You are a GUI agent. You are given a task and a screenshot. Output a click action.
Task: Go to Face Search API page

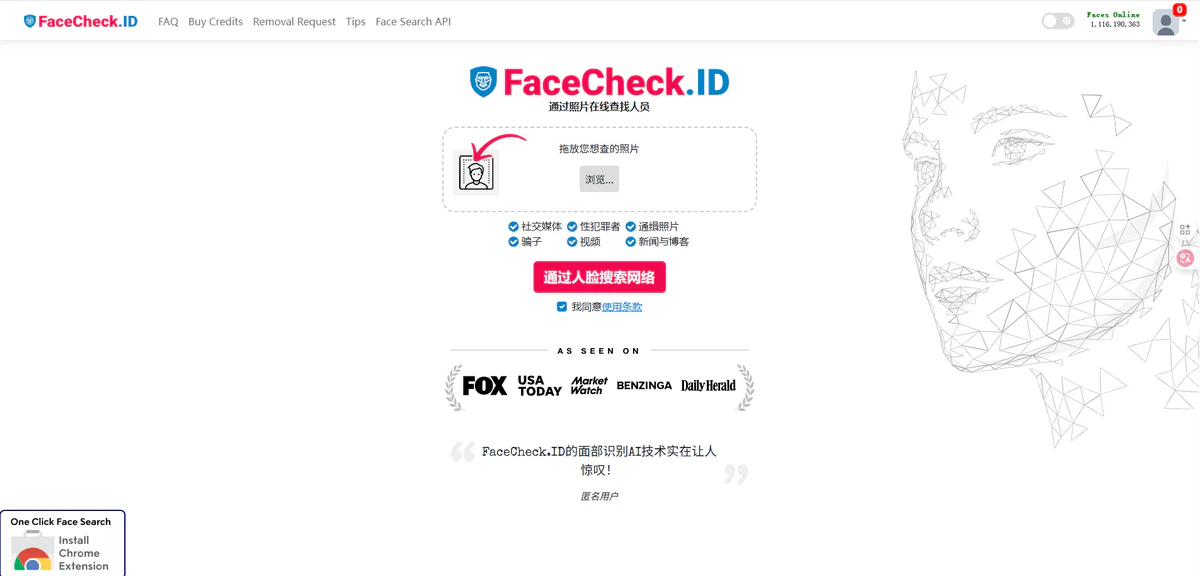[x=413, y=22]
